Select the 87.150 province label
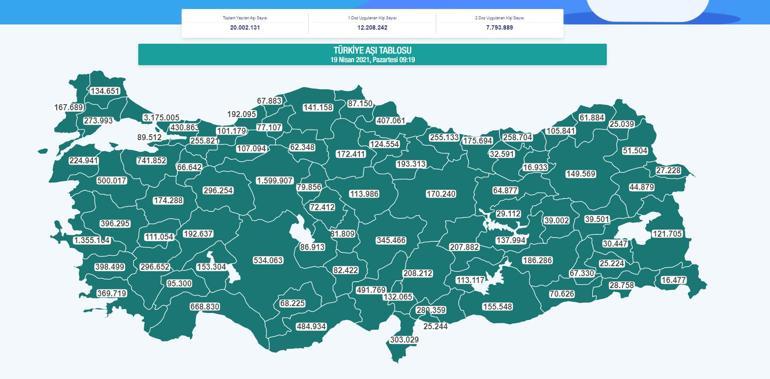 click(360, 104)
